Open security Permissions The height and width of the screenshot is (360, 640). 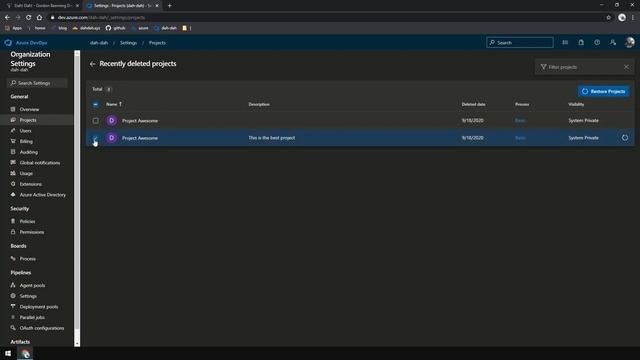coord(32,232)
